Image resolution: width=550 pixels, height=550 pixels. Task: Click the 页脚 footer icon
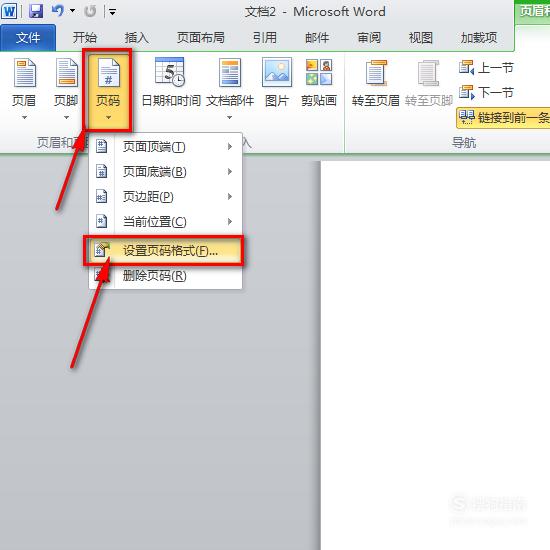tap(66, 73)
